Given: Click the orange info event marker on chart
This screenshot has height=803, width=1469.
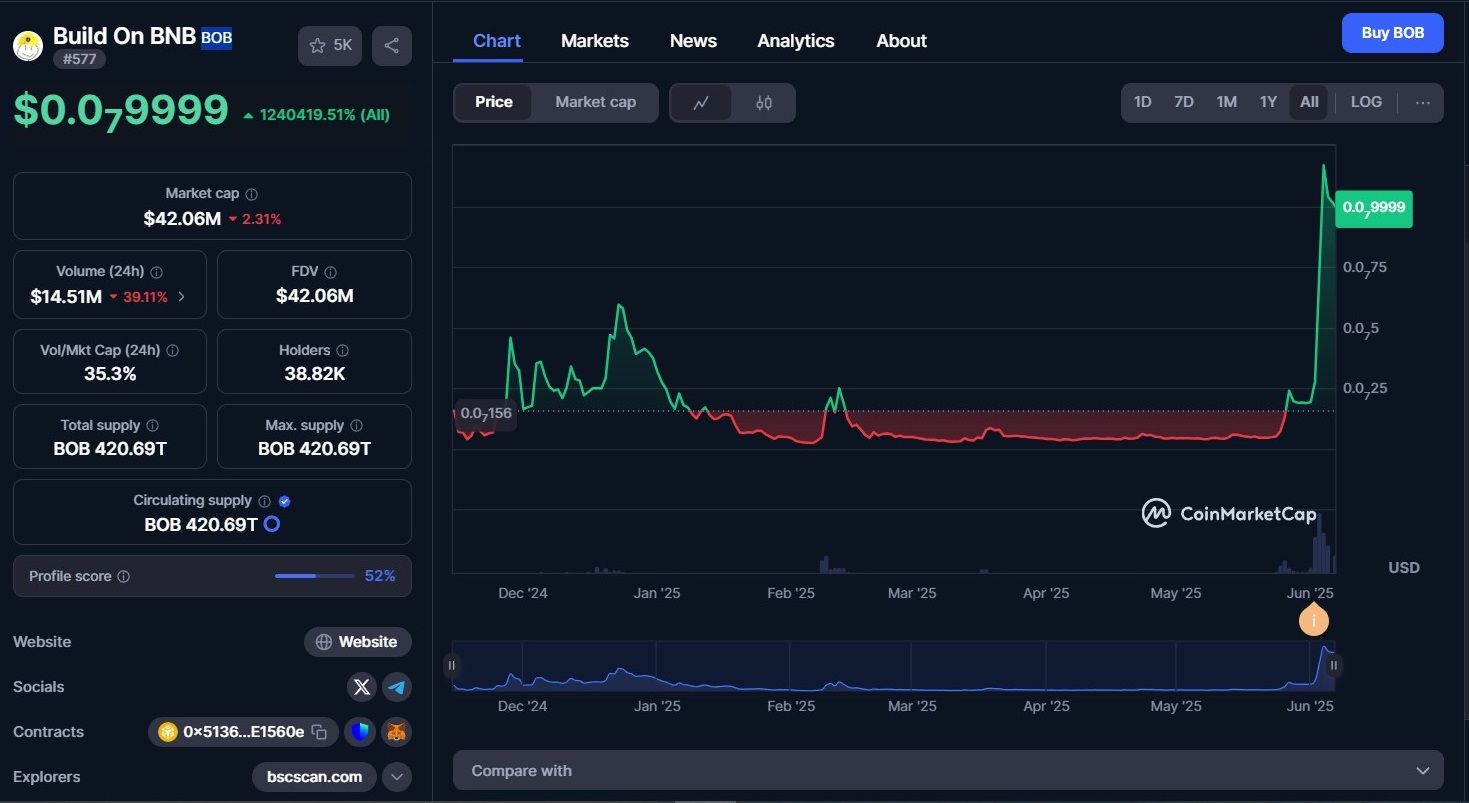Looking at the screenshot, I should click(x=1314, y=621).
